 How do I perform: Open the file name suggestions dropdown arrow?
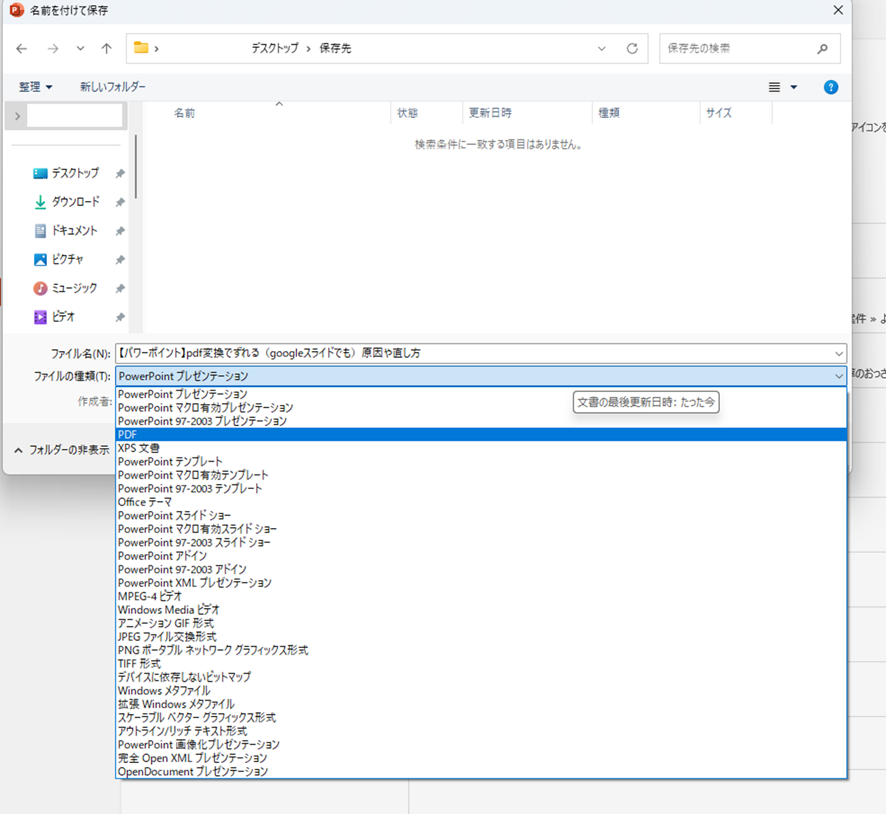(838, 353)
